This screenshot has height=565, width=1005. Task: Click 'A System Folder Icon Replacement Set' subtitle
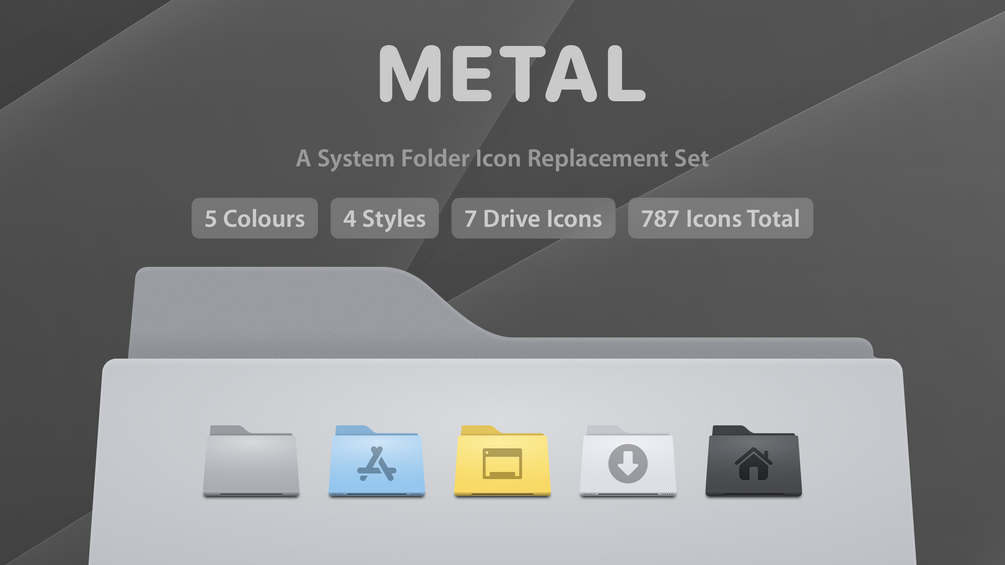tap(502, 158)
